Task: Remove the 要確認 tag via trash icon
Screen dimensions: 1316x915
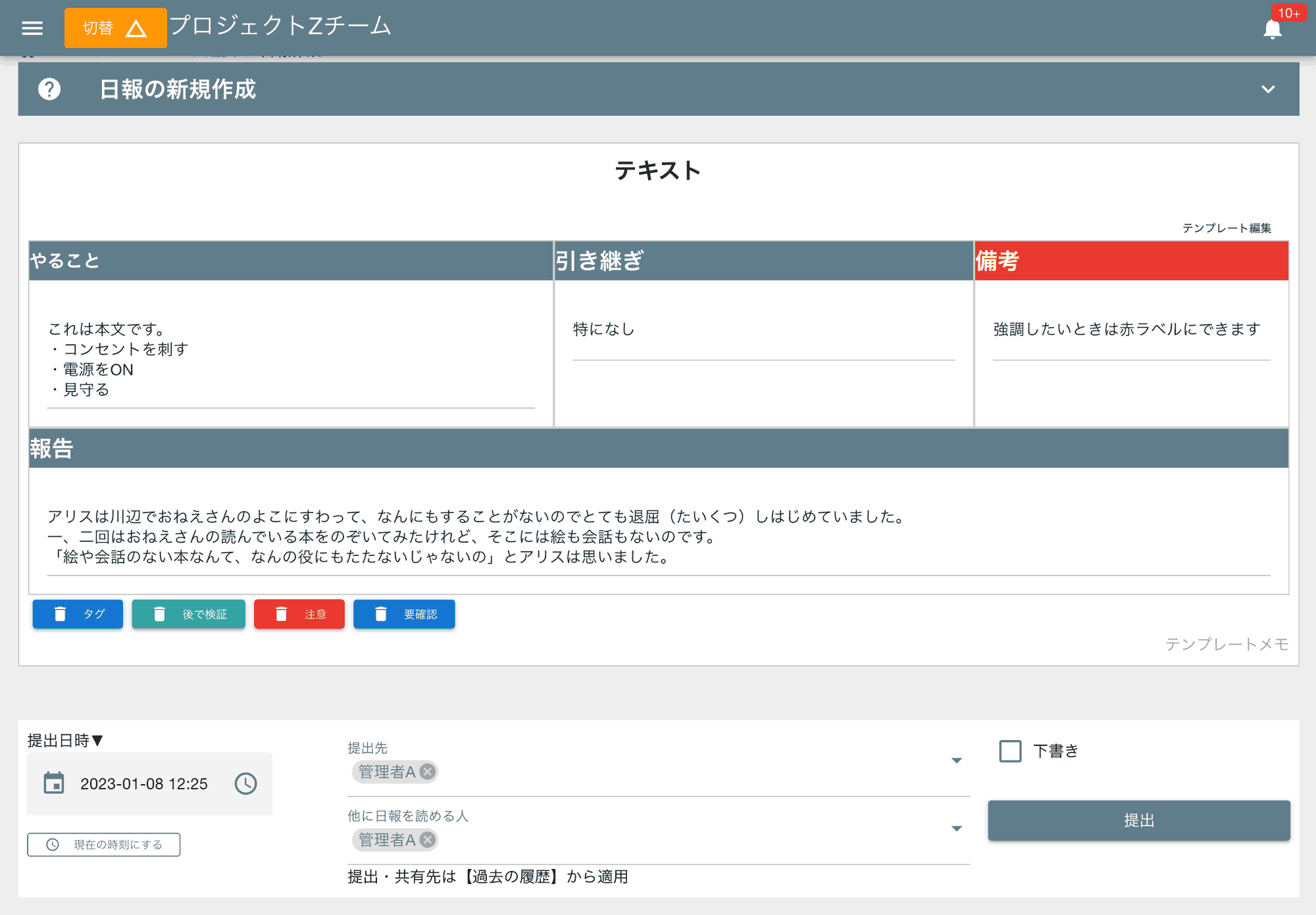Action: (x=380, y=614)
